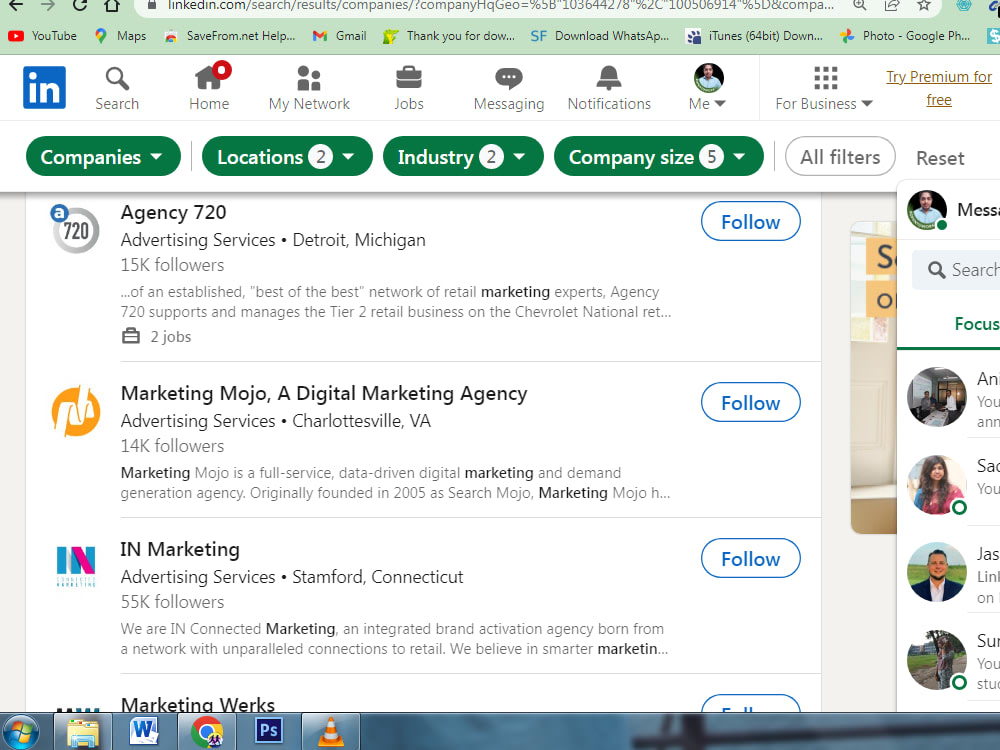This screenshot has height=750, width=1000.
Task: Open Agency 720 company name link
Action: coord(173,212)
